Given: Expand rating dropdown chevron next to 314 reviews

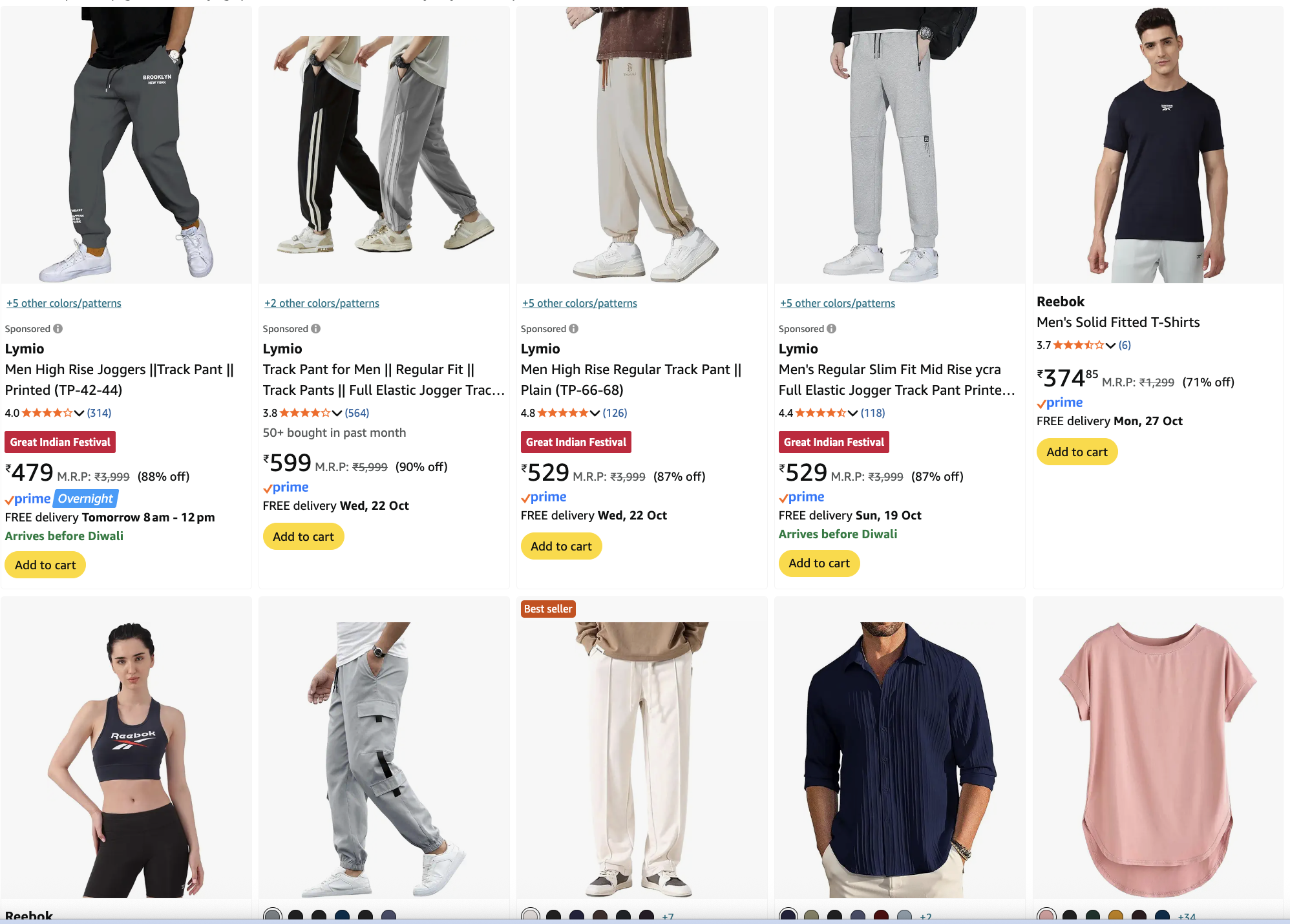Looking at the screenshot, I should tap(79, 413).
